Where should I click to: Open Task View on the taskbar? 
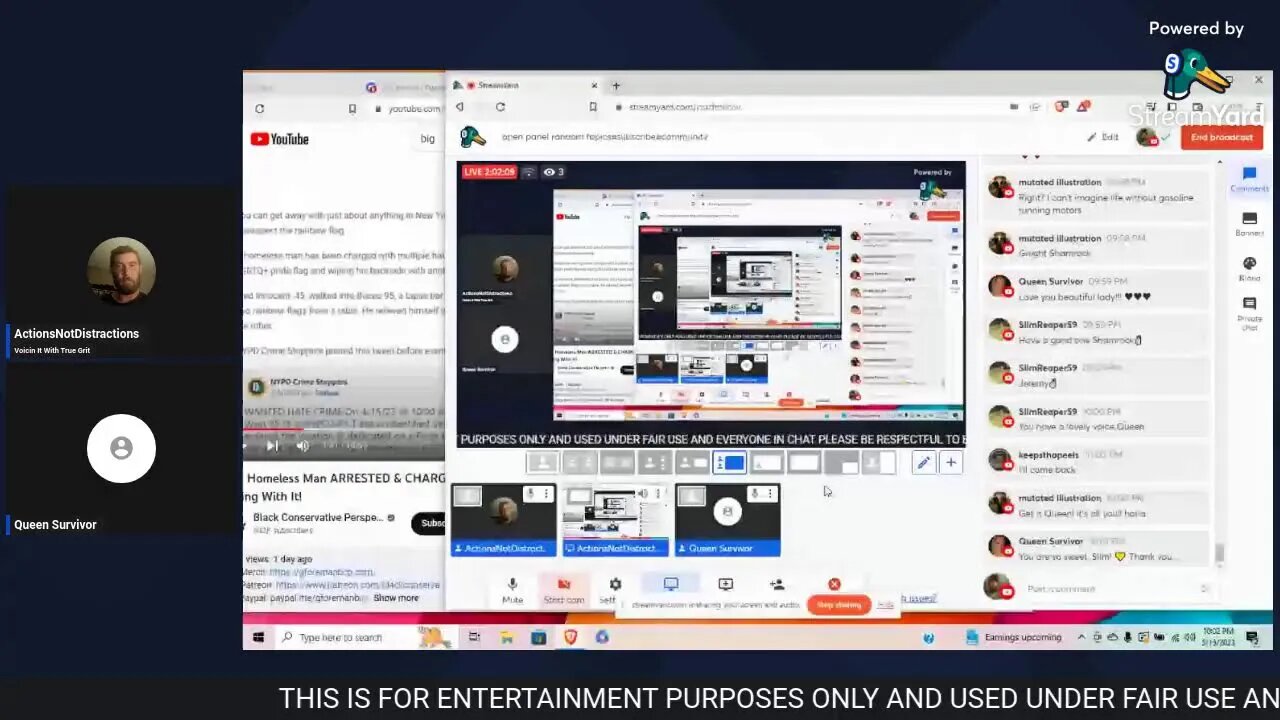(475, 637)
